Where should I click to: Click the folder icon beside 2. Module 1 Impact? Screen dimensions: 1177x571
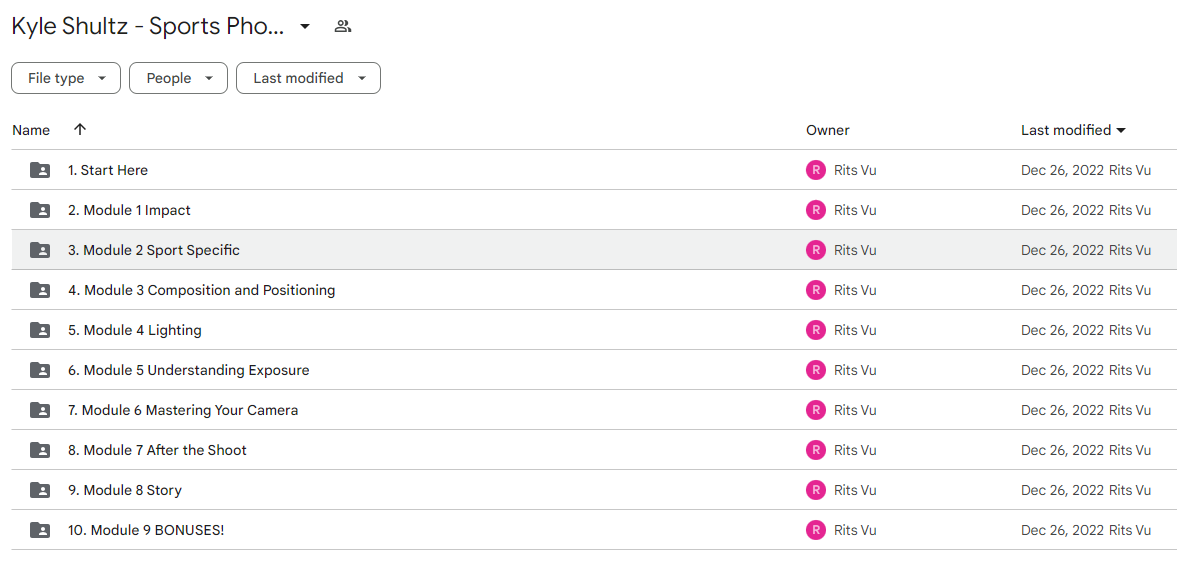40,210
